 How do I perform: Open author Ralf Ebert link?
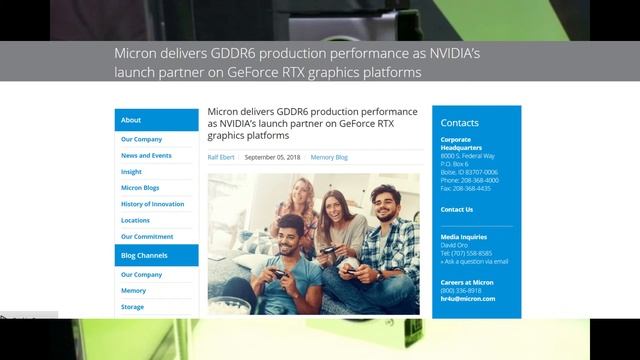click(221, 157)
